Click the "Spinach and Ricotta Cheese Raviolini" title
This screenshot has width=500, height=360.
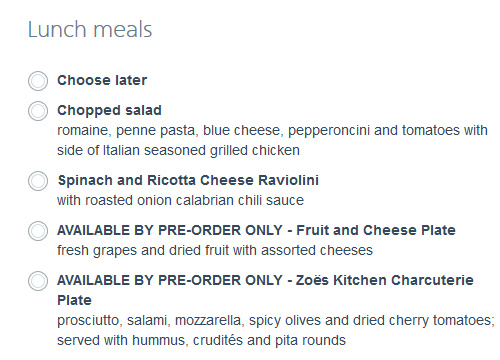click(x=188, y=180)
